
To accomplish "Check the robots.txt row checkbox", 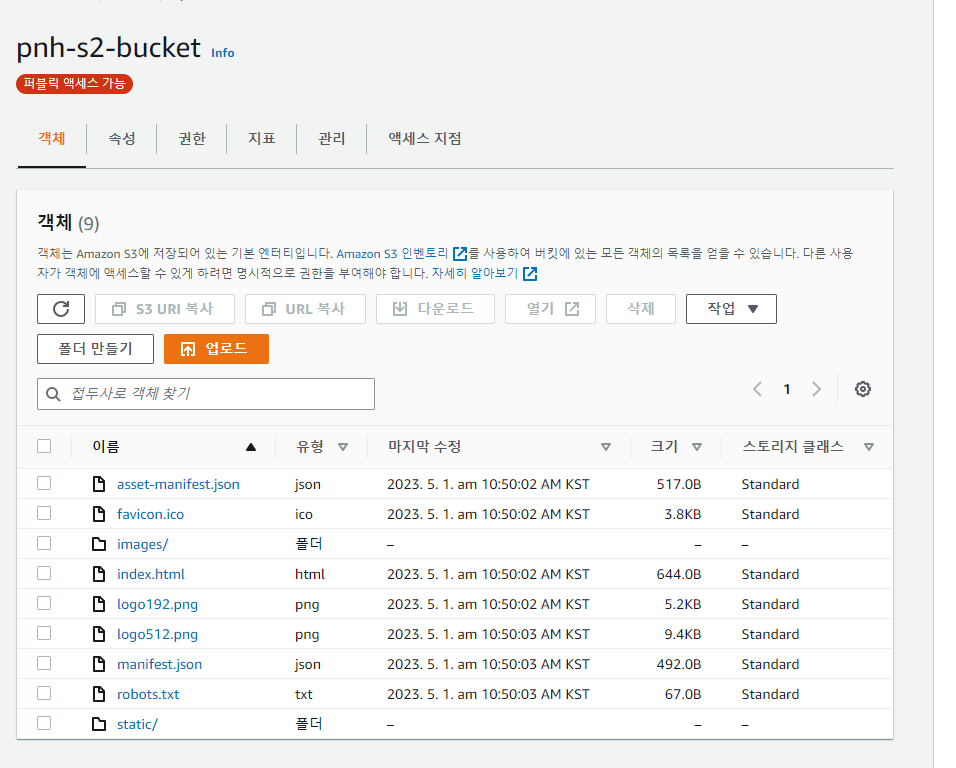I will tap(44, 693).
